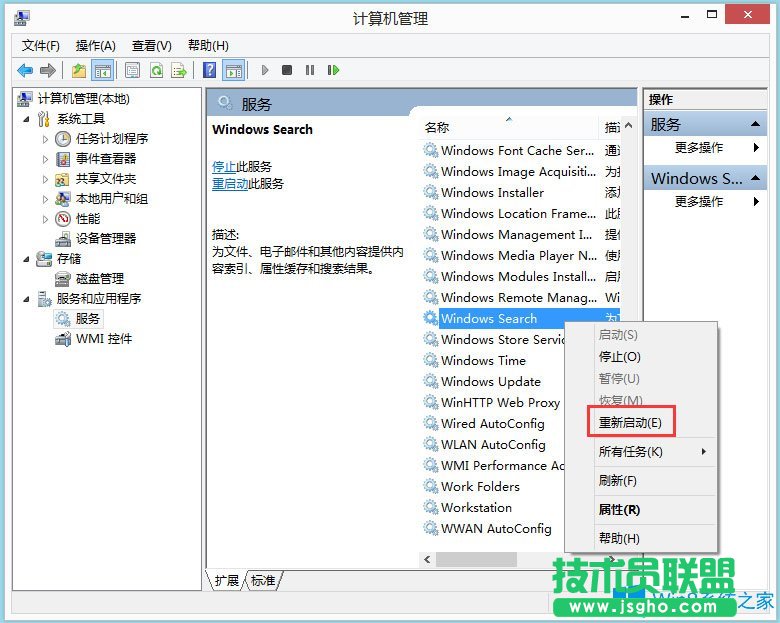Viewport: 780px width, 623px height.
Task: Click the Forward arrow toolbar icon
Action: tap(48, 70)
